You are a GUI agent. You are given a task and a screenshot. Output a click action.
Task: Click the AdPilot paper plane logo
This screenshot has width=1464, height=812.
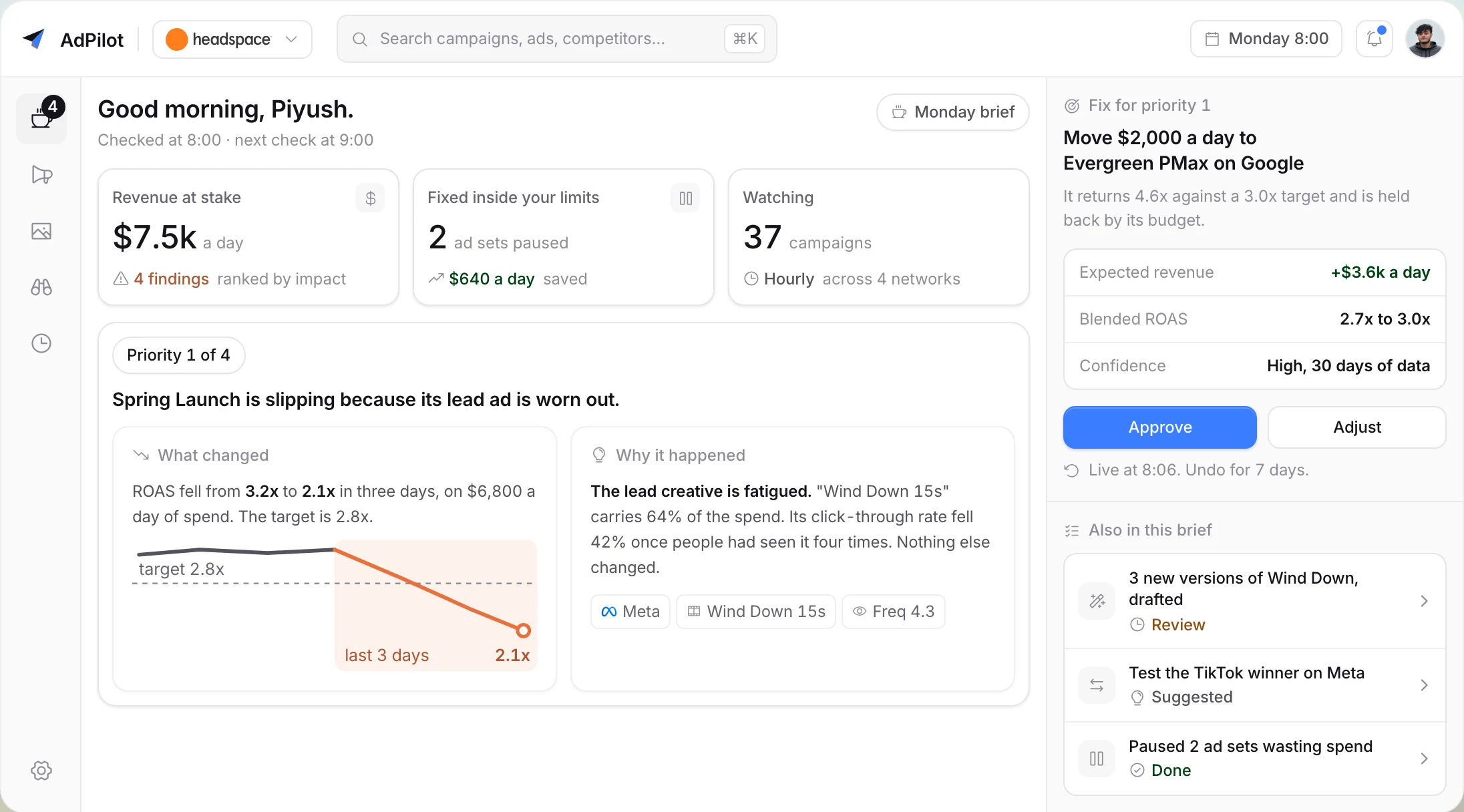pyautogui.click(x=33, y=39)
